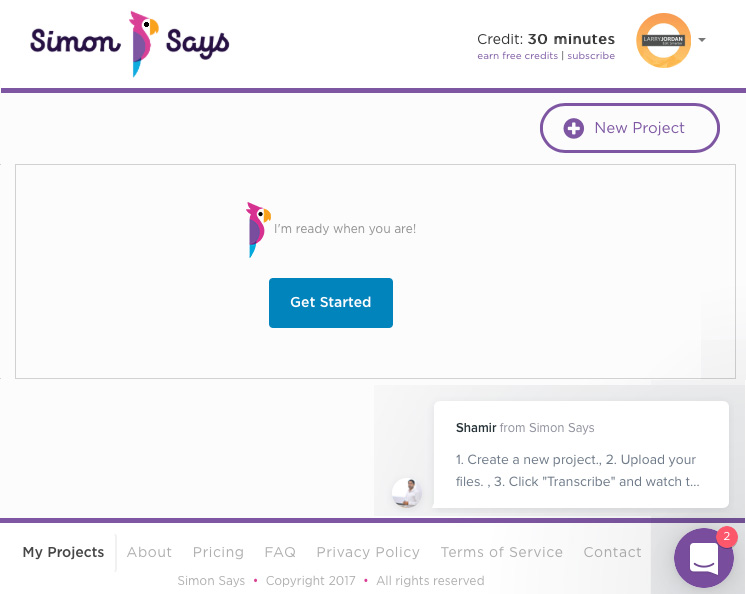
Task: Expand the account dropdown arrow
Action: [x=702, y=40]
